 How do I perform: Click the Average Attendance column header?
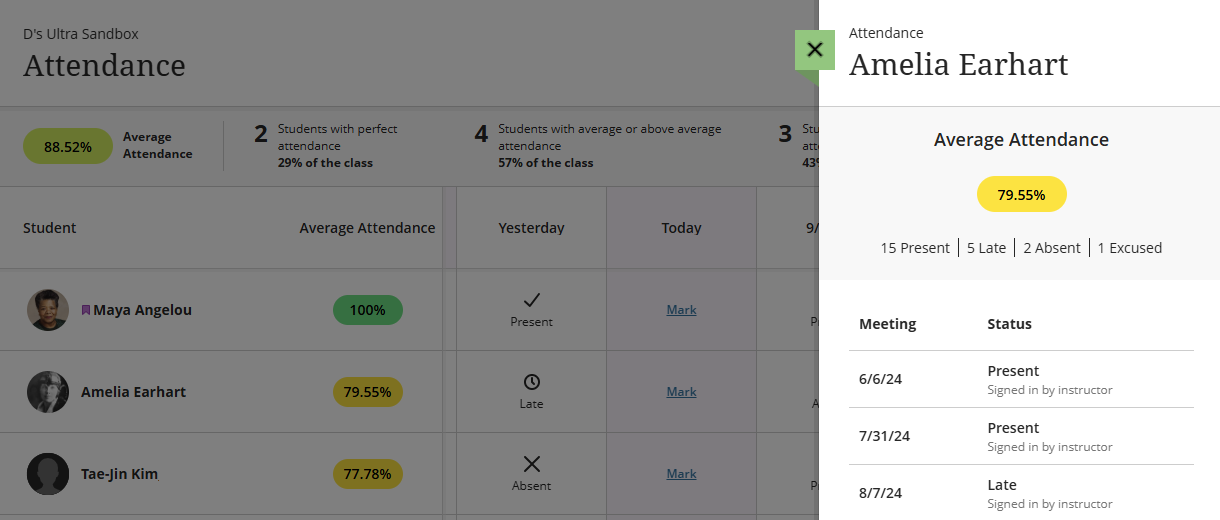point(368,228)
